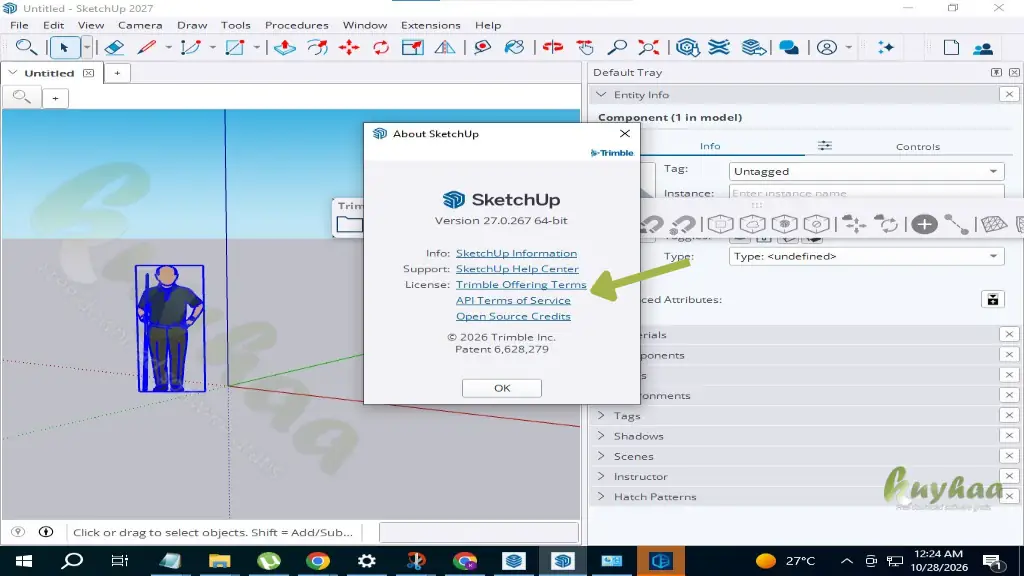Select the Arc drawing tool
This screenshot has width=1024, height=576.
(x=190, y=47)
